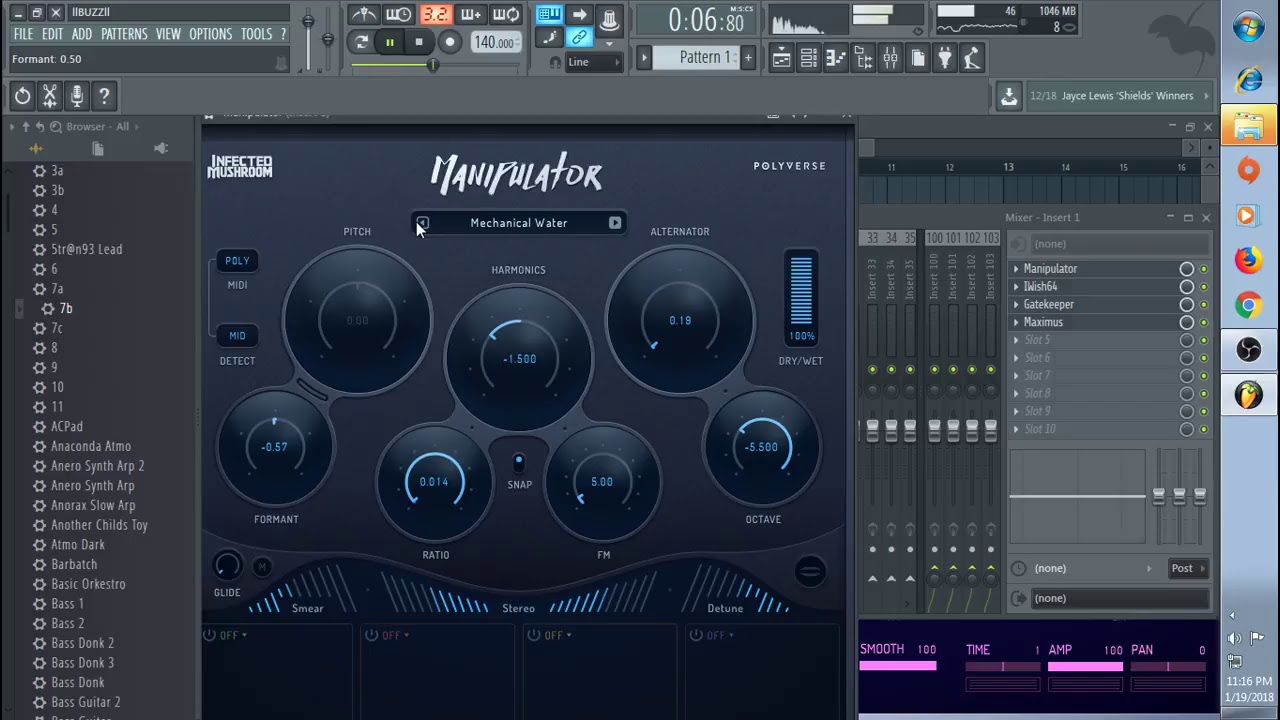This screenshot has height=720, width=1280.
Task: Open the first OFF modulator dropdown
Action: click(232, 635)
